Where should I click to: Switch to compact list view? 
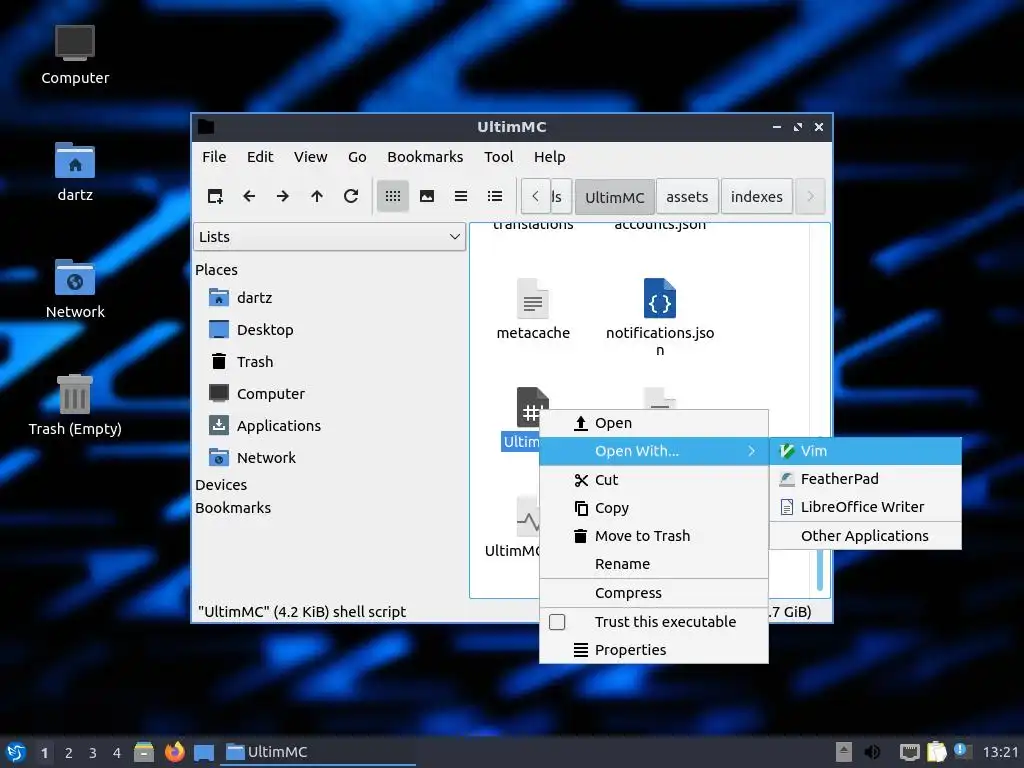460,196
